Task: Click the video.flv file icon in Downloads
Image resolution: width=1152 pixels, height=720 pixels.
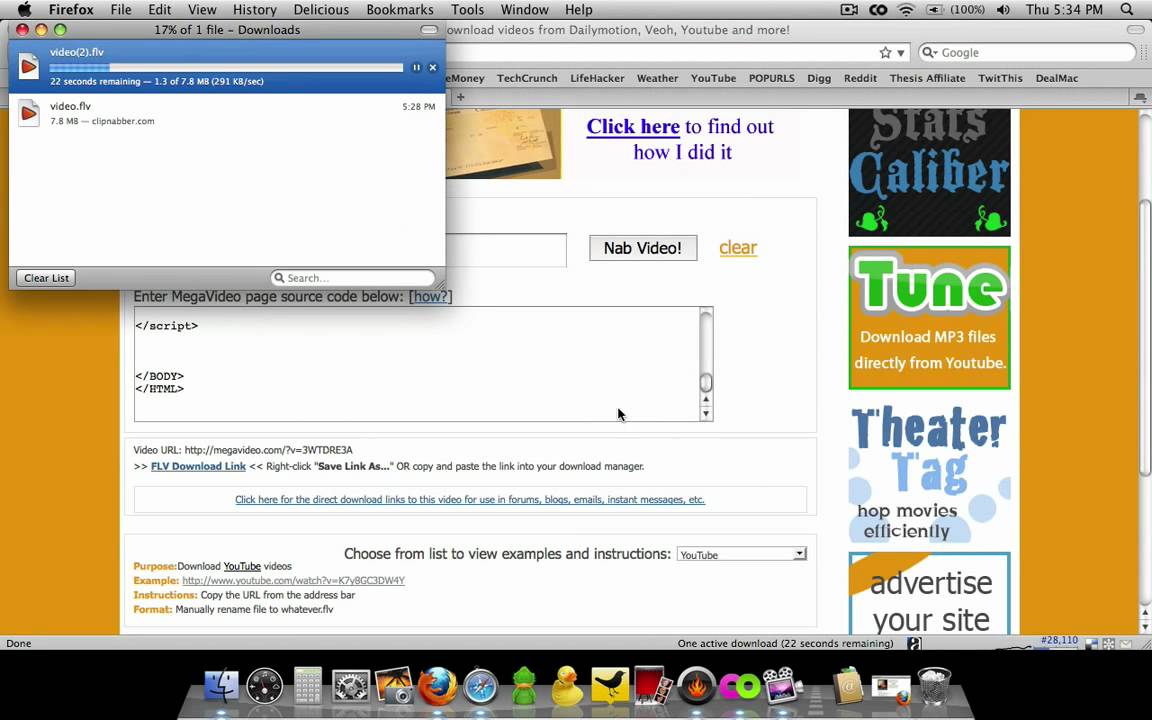Action: pyautogui.click(x=29, y=113)
